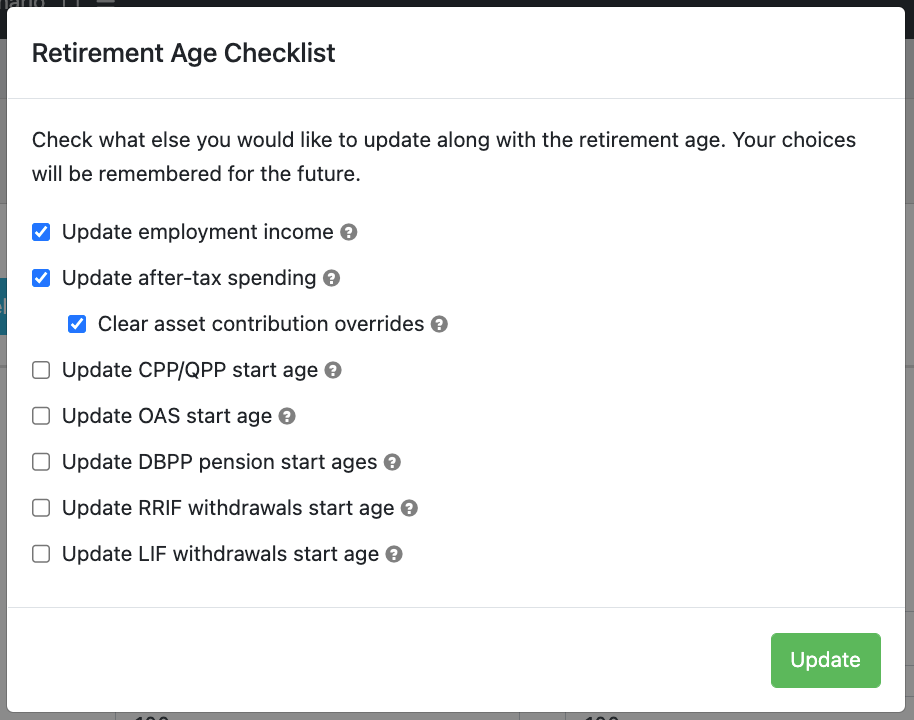The width and height of the screenshot is (914, 720).
Task: Disable the Update after-tax spending checkbox
Action: point(41,278)
